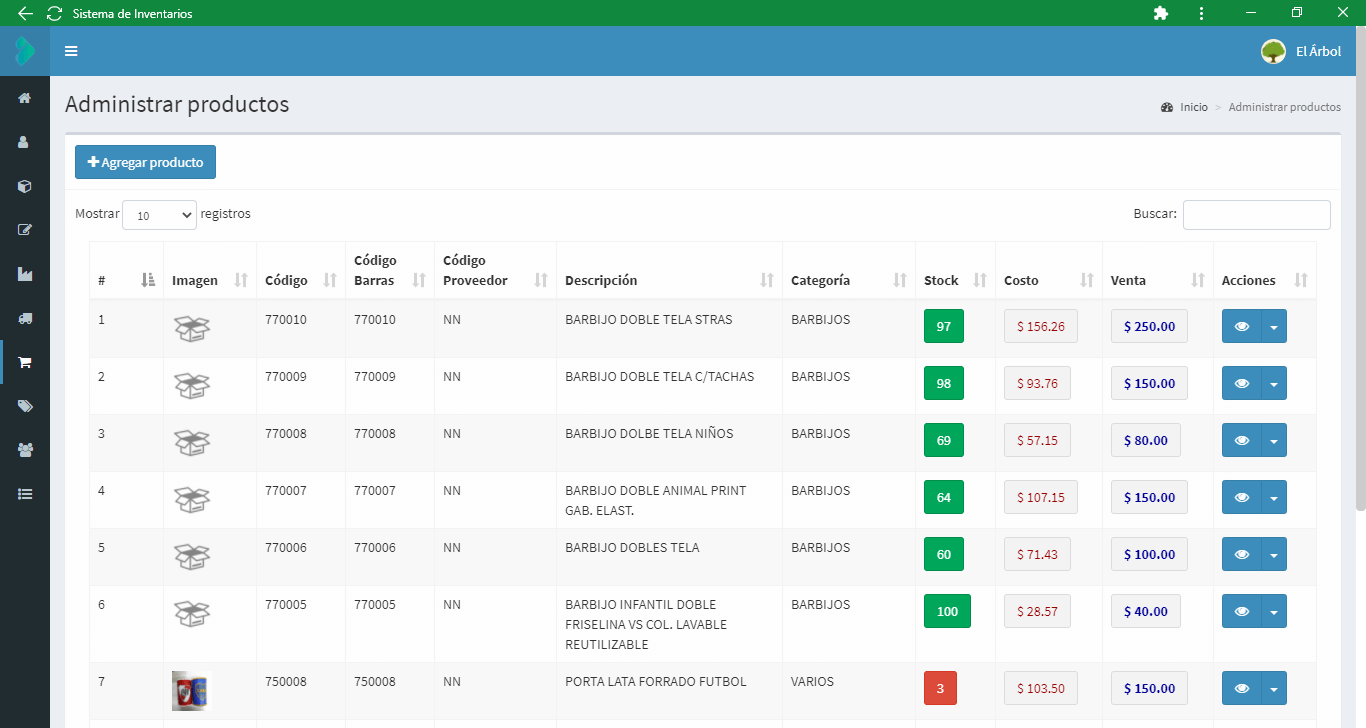This screenshot has width=1366, height=728.
Task: Open the home icon in sidebar
Action: click(x=24, y=98)
